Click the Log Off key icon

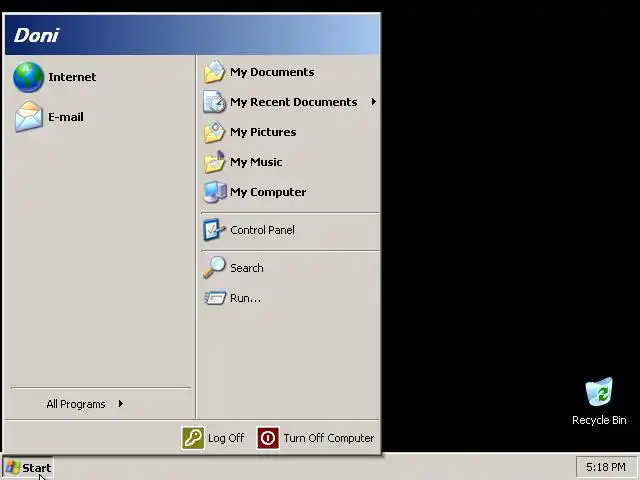[193, 438]
